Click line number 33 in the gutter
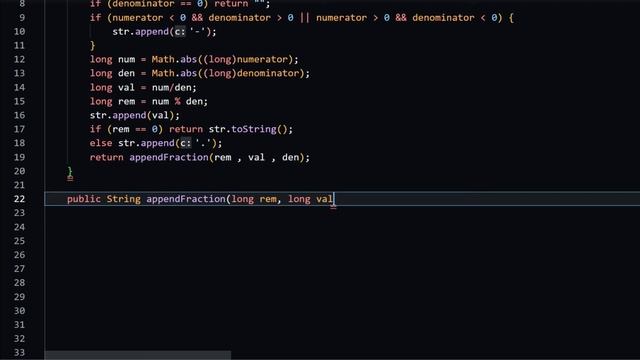 [x=19, y=352]
